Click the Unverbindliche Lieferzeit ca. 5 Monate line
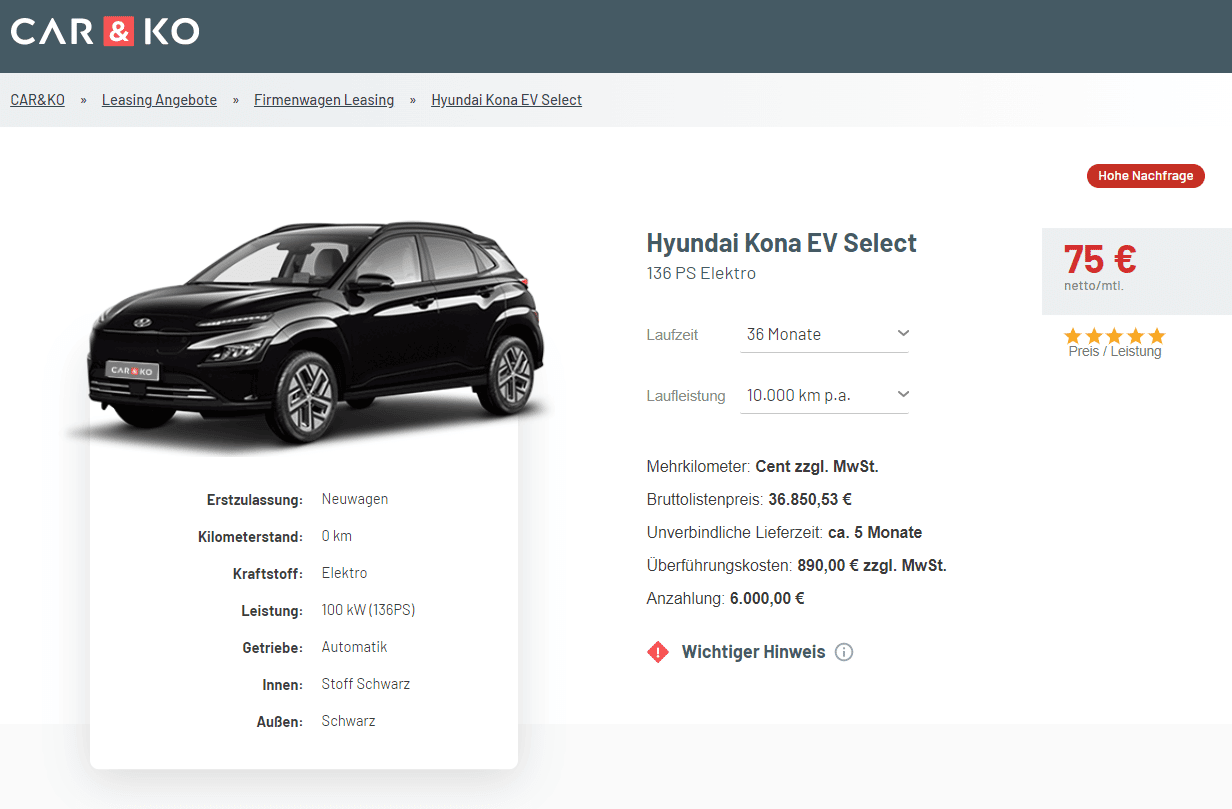This screenshot has height=809, width=1232. point(784,532)
